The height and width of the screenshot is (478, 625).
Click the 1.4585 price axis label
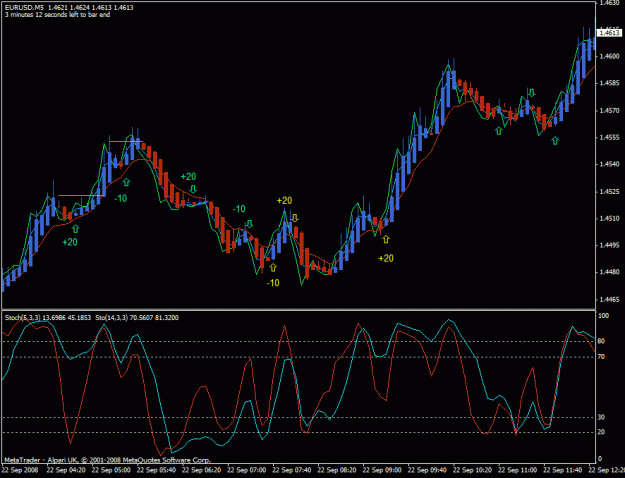coord(610,83)
